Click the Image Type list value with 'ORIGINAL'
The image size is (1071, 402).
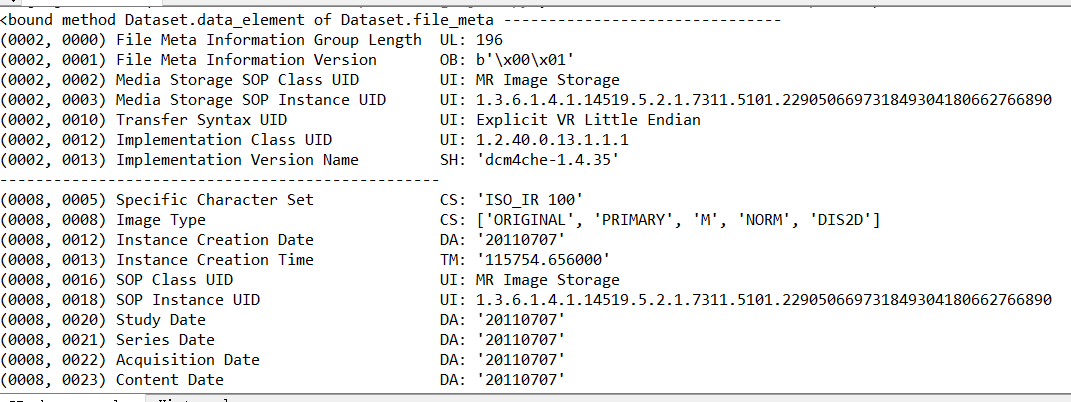pos(678,220)
